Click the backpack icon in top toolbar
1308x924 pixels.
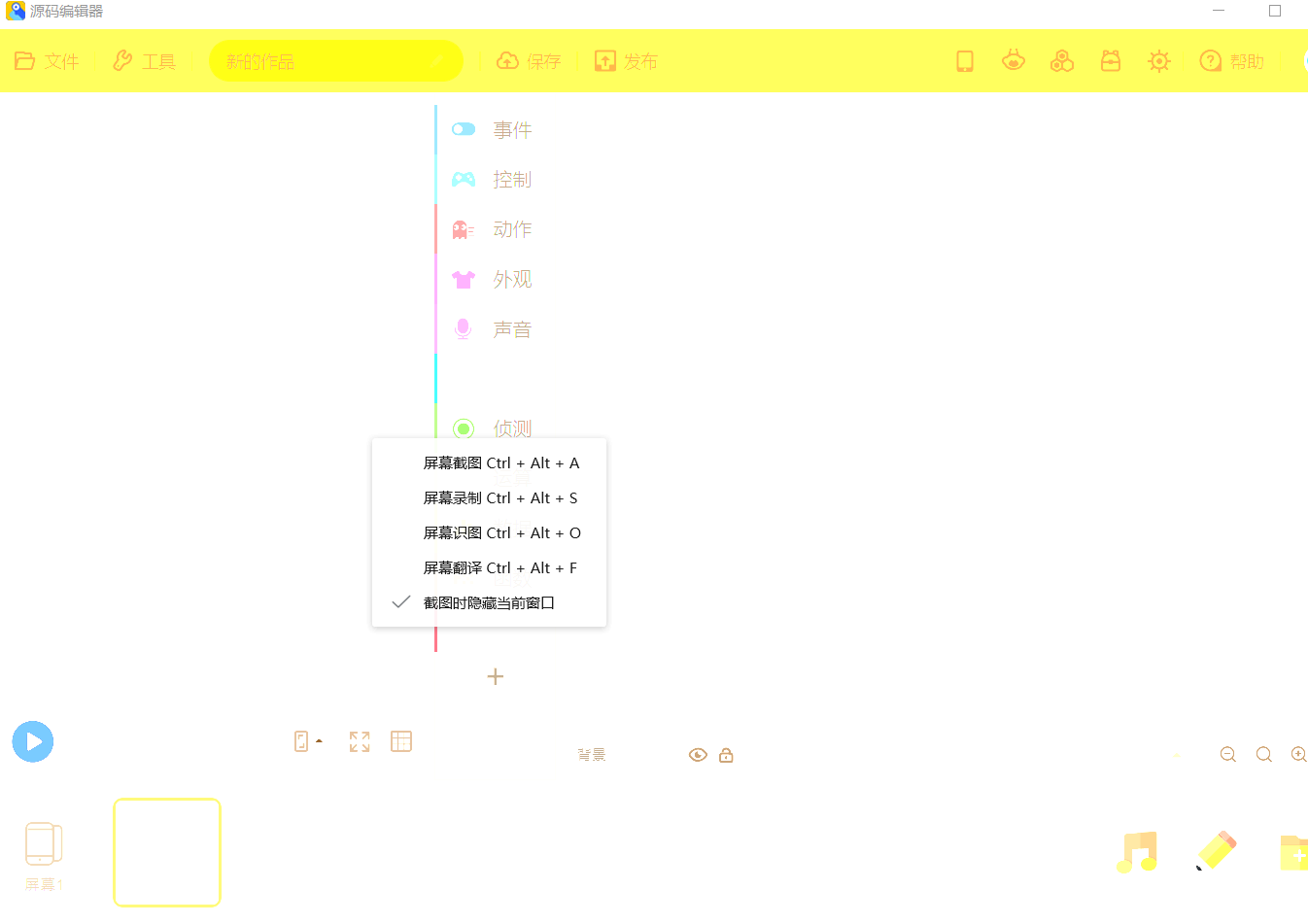point(1111,61)
